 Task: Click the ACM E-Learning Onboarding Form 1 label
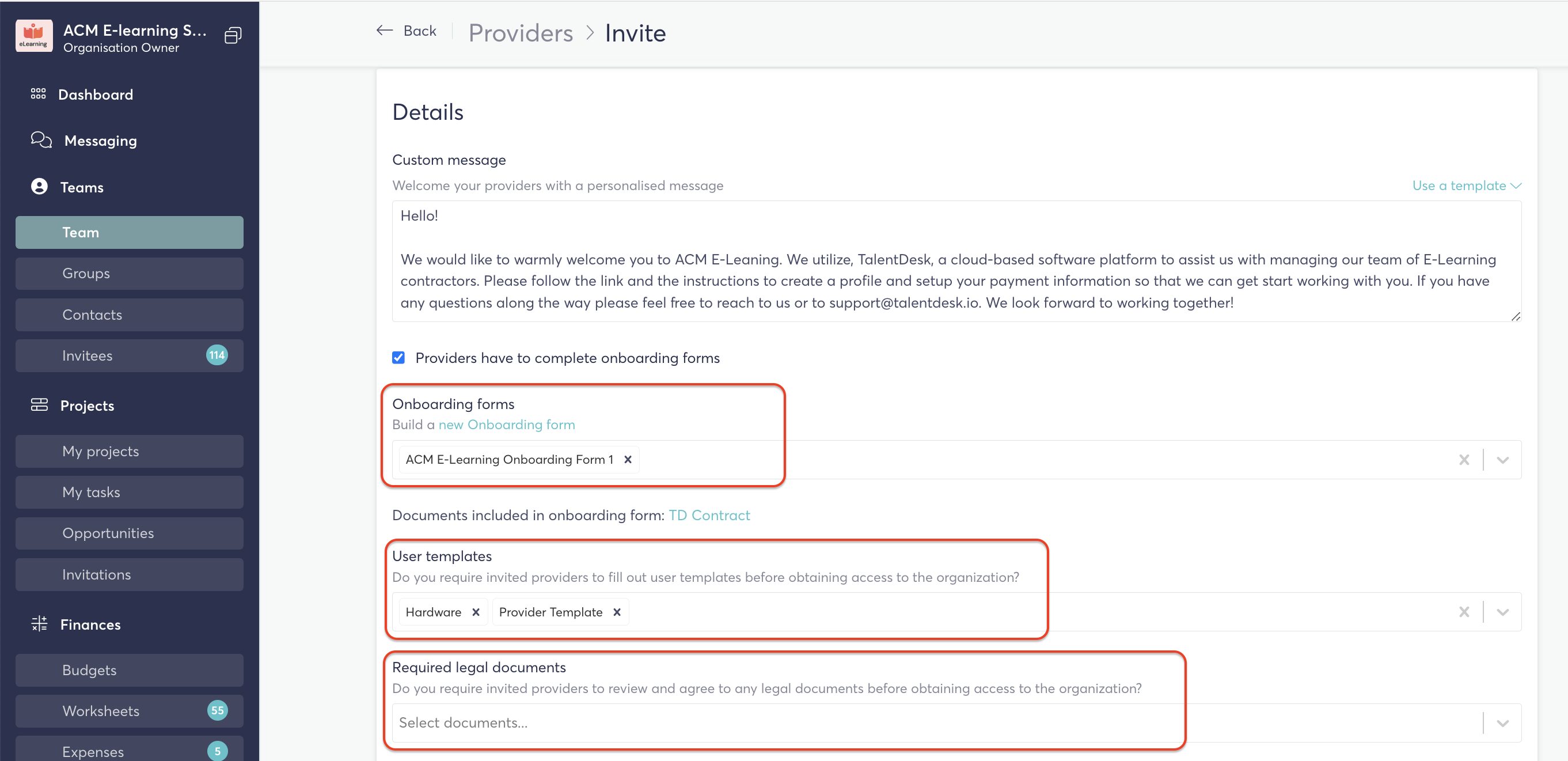click(509, 460)
